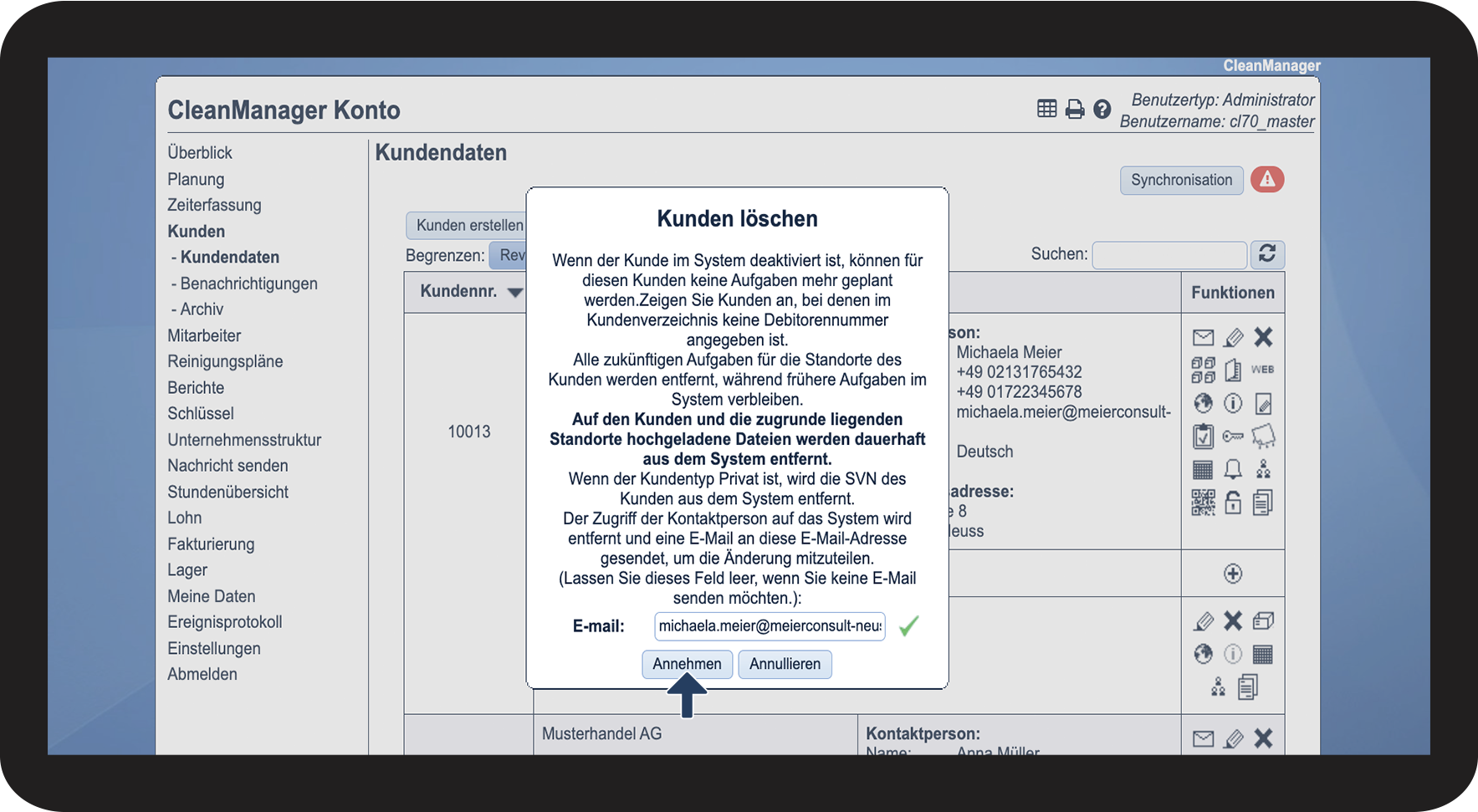Viewport: 1478px width, 812px height.
Task: Sort by Kundennr. column arrow
Action: tap(515, 293)
